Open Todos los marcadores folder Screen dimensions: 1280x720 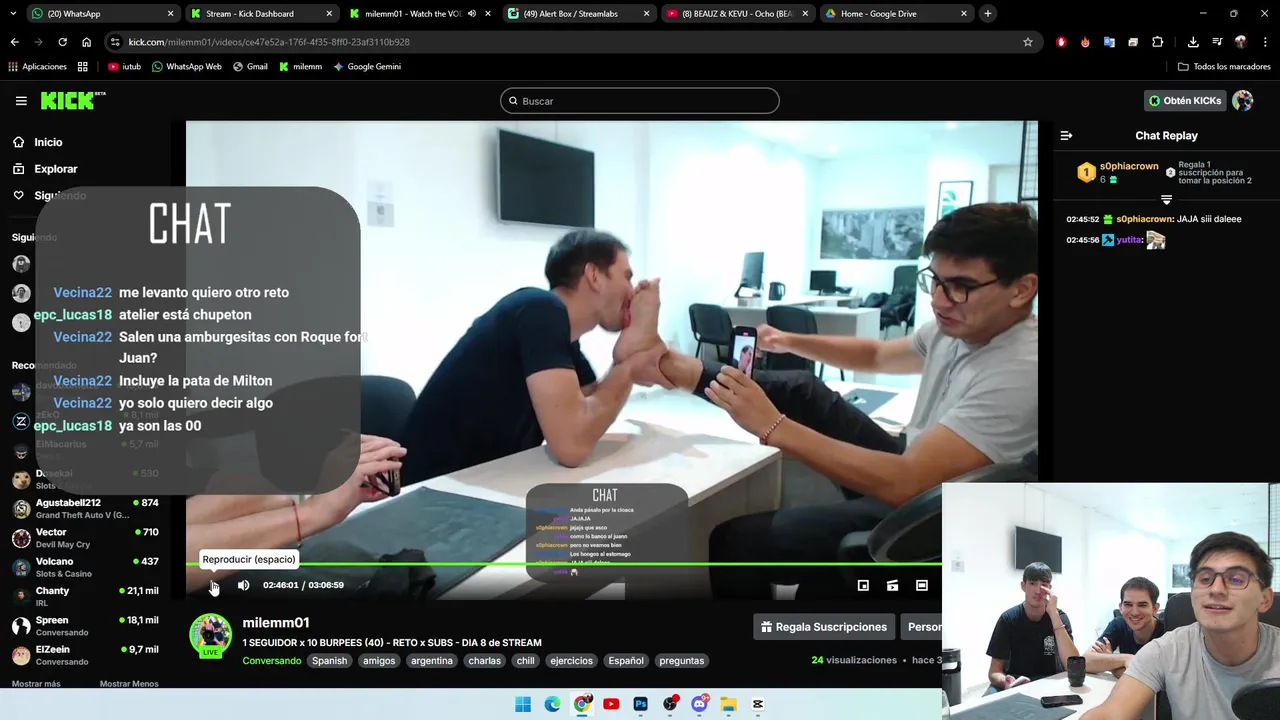[1224, 67]
